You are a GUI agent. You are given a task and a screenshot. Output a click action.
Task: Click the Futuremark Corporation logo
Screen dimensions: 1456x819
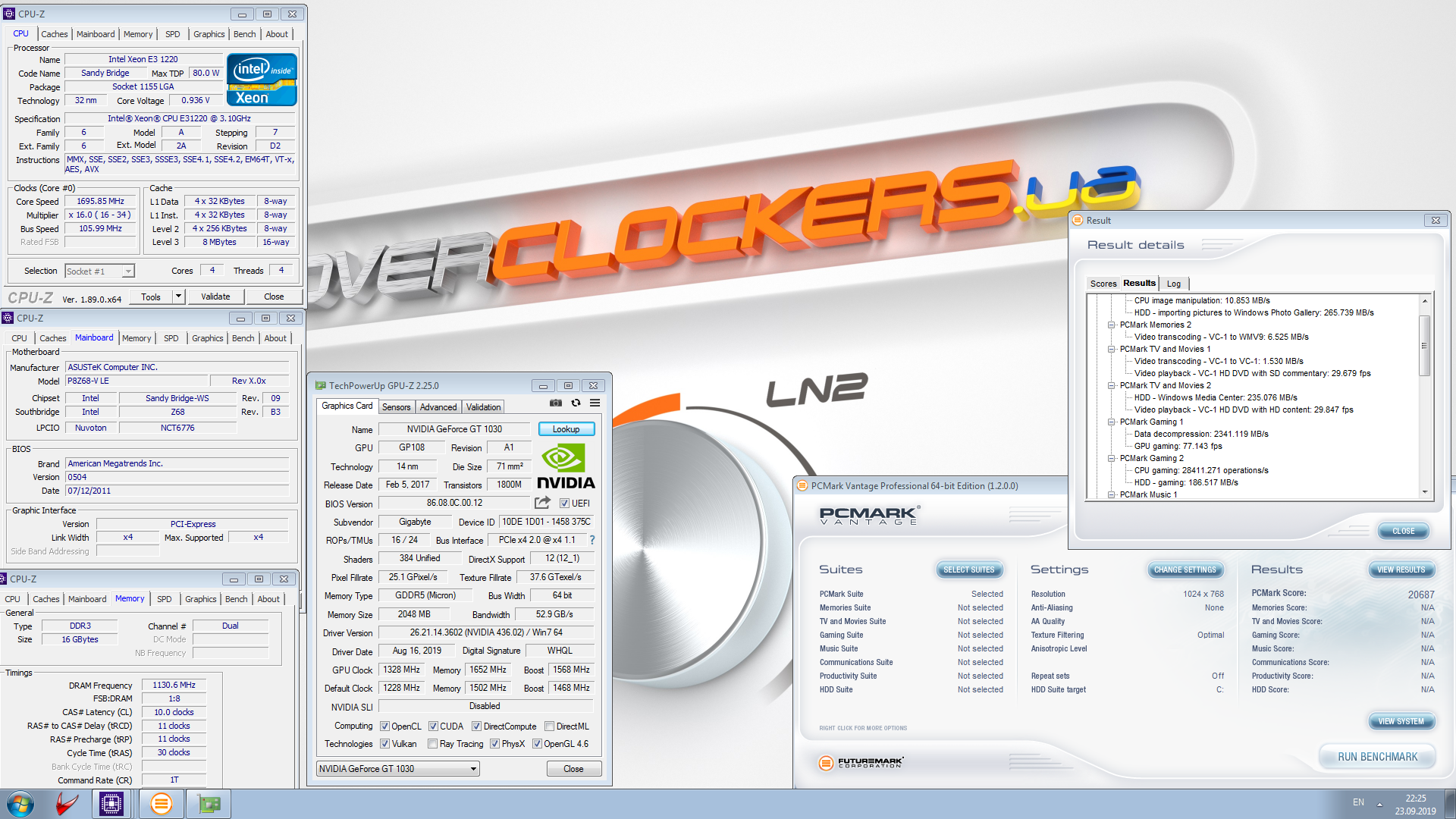pos(861,762)
